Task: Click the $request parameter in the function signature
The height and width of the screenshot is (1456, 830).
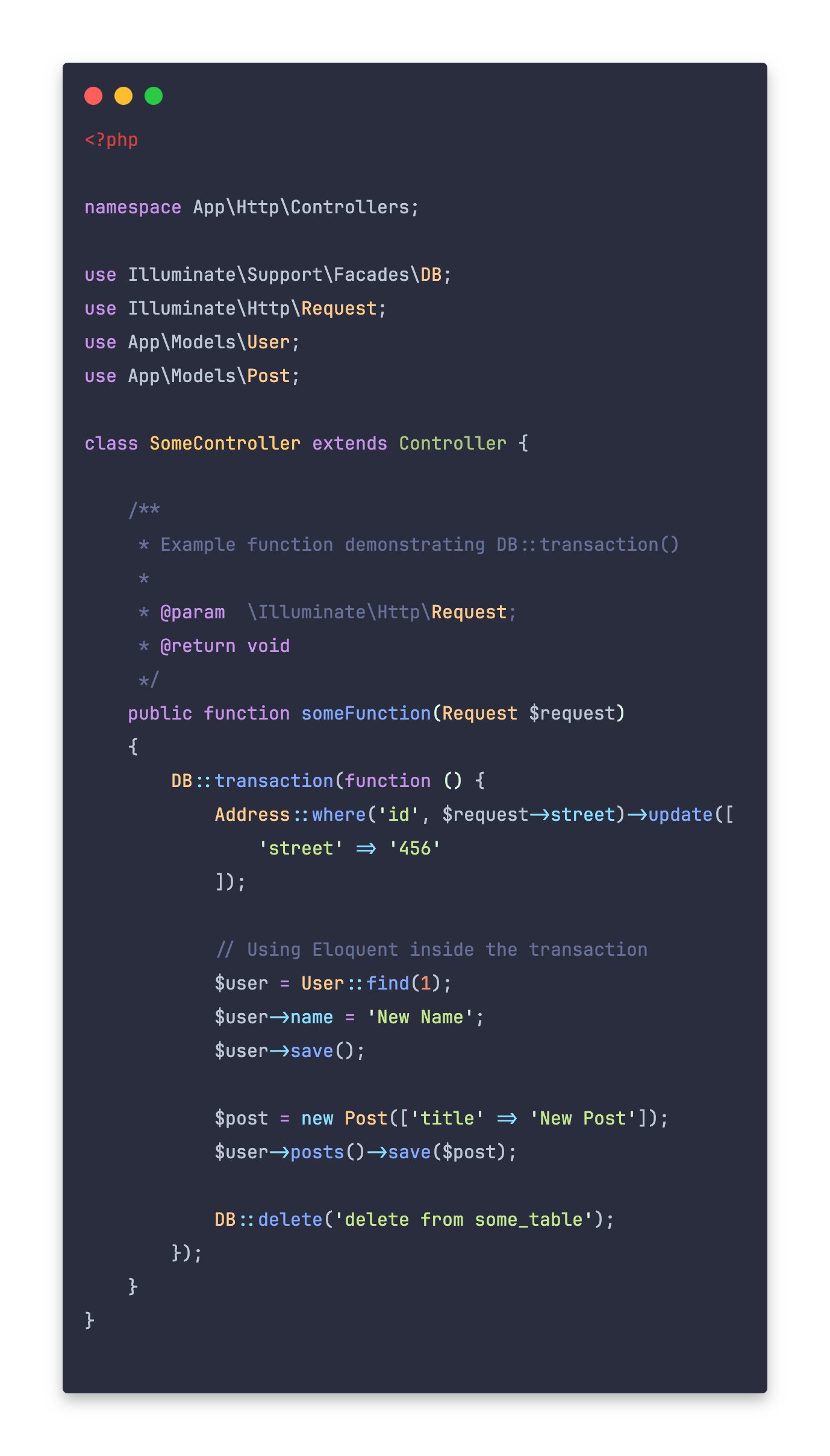Action: (572, 714)
